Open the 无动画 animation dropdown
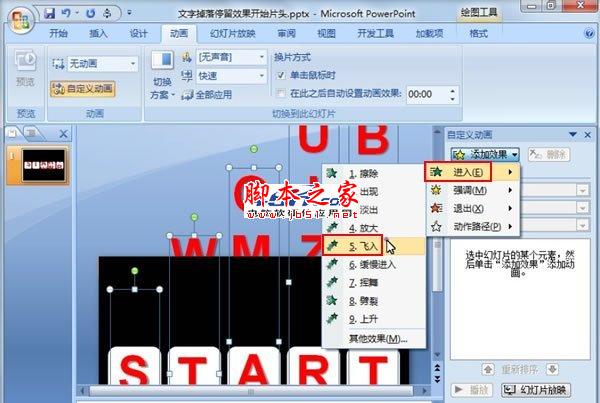 click(x=133, y=64)
